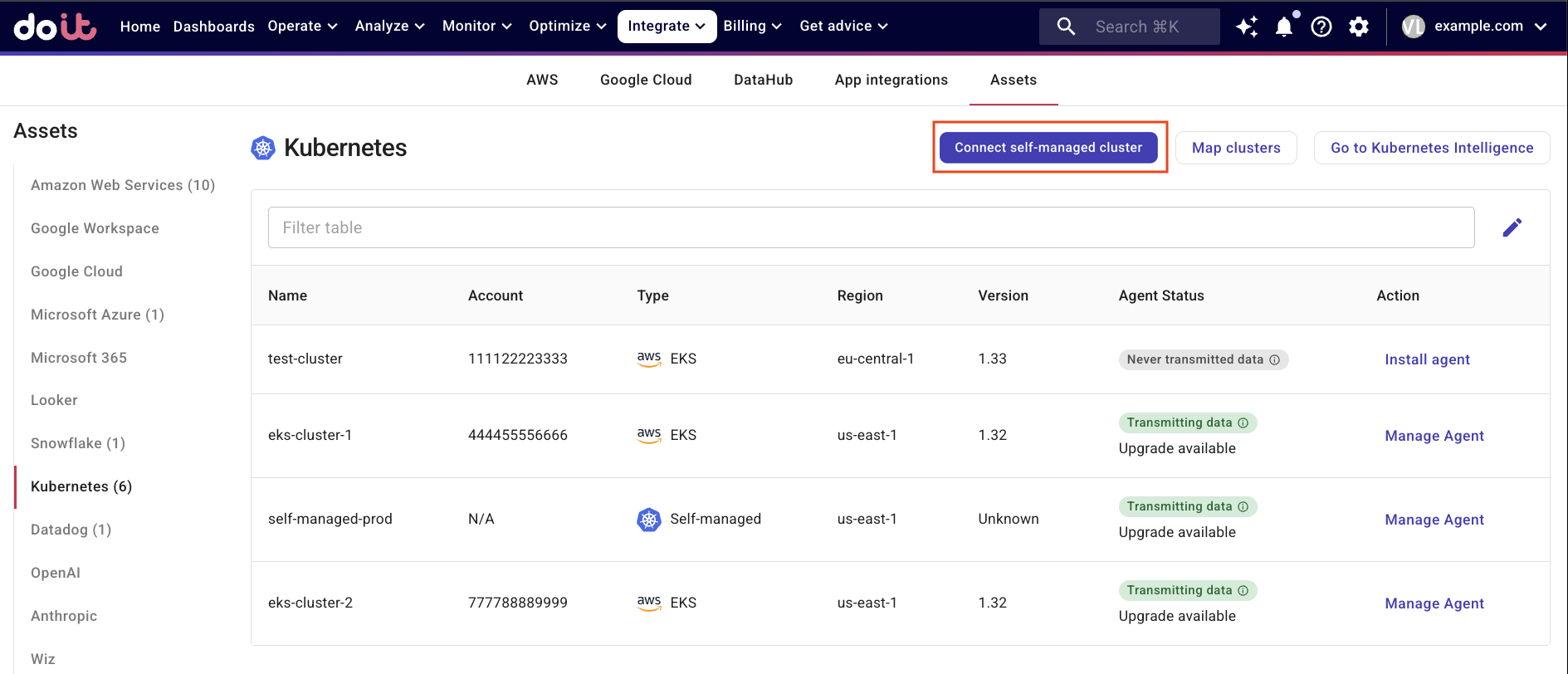Open the example.com account dropdown
Viewport: 1568px width, 674px height.
(x=1474, y=27)
